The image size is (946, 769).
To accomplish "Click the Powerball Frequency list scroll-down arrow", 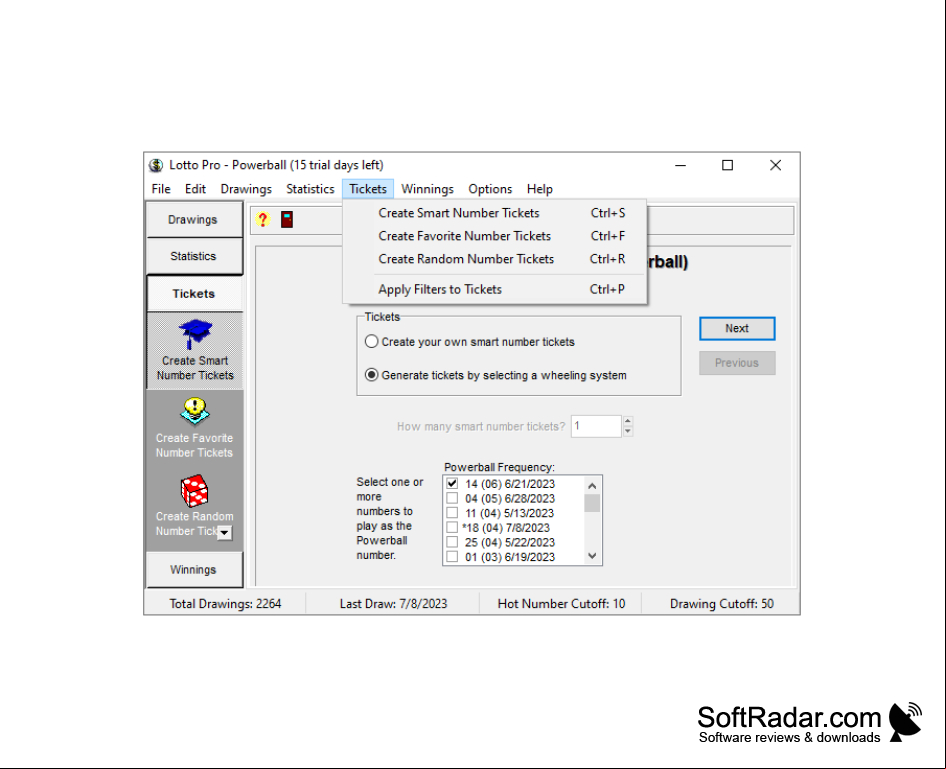I will [592, 555].
